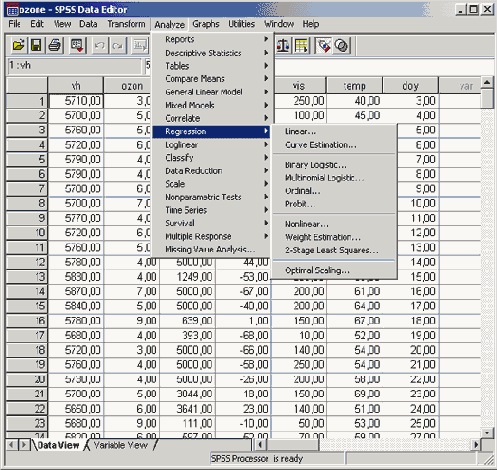497x470 pixels.
Task: Click the Use Sets circle icon
Action: [x=341, y=45]
